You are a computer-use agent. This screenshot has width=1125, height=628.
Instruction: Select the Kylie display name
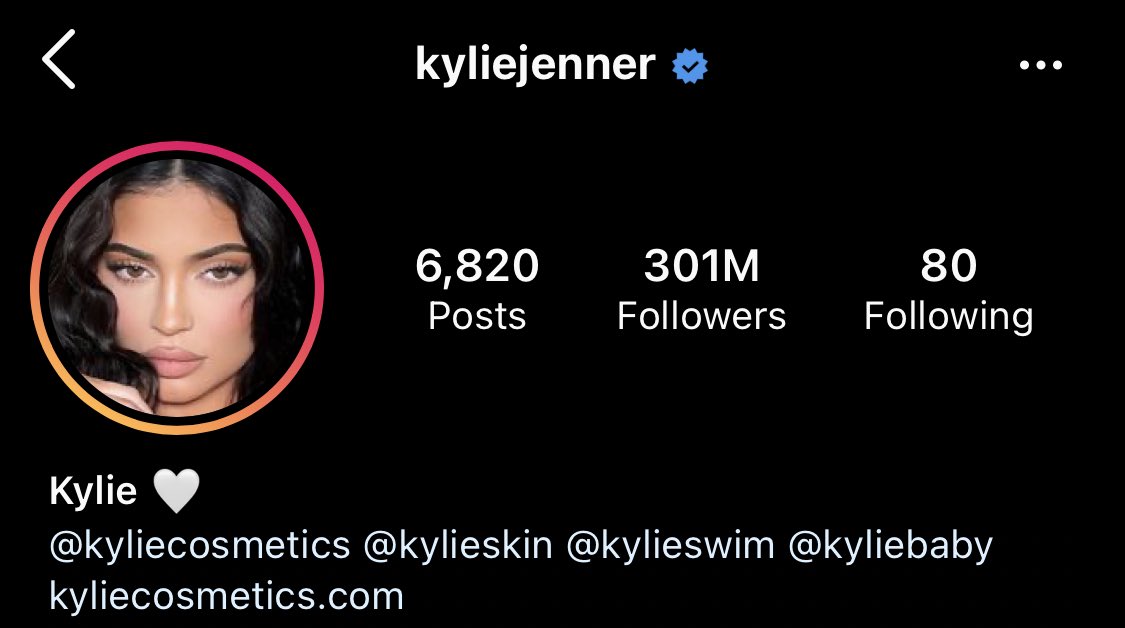(93, 492)
